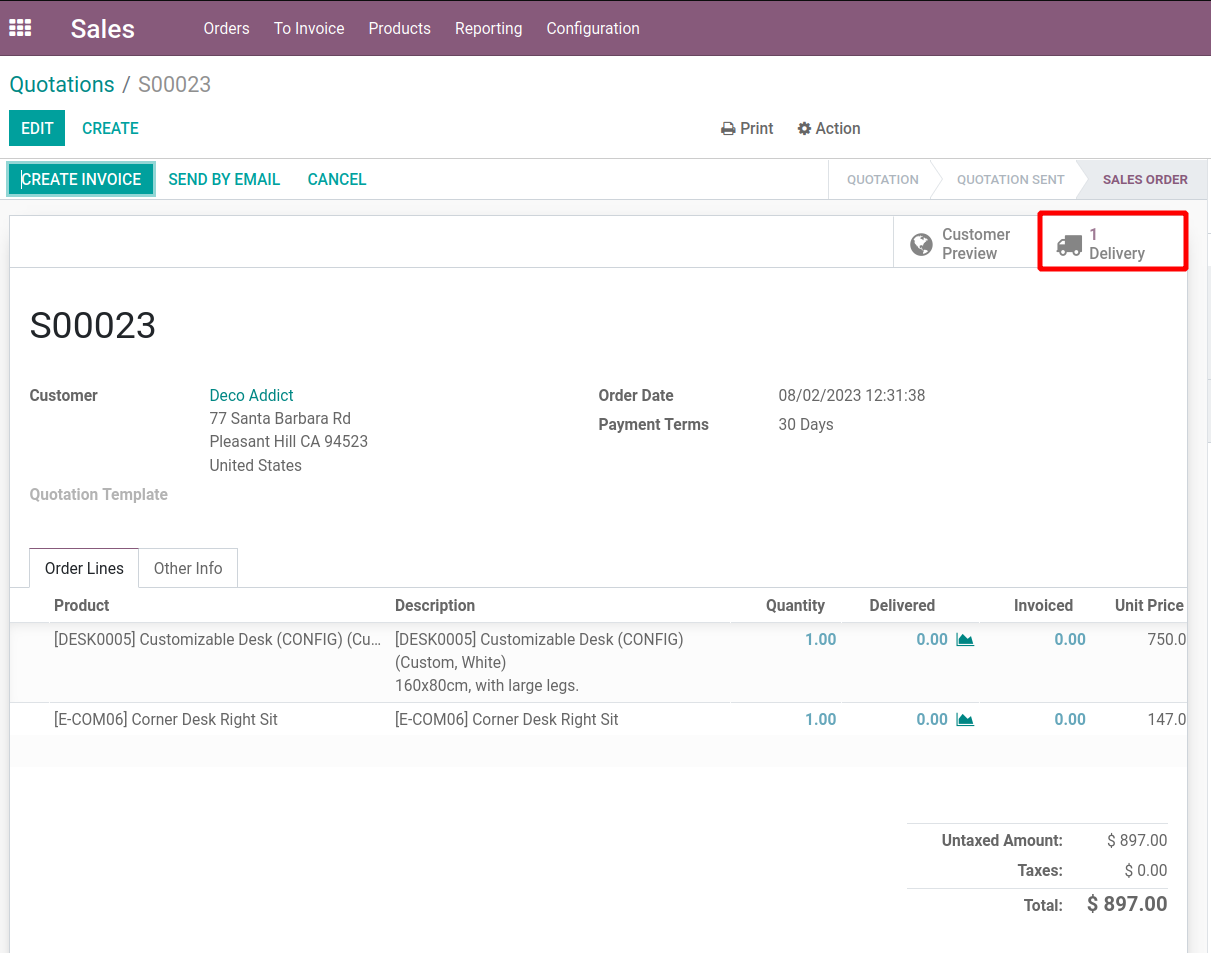The height and width of the screenshot is (953, 1211).
Task: Click the Sales app title
Action: point(102,28)
